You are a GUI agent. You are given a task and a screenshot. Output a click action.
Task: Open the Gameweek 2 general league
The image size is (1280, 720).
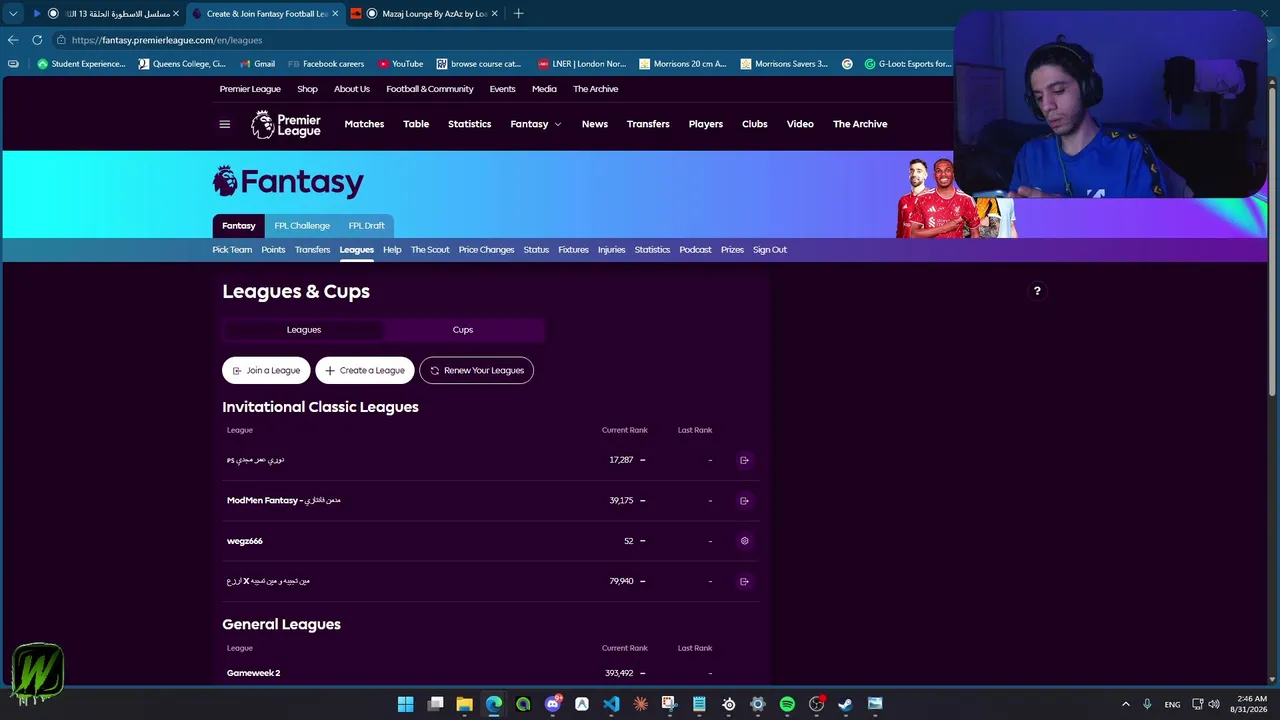[253, 673]
